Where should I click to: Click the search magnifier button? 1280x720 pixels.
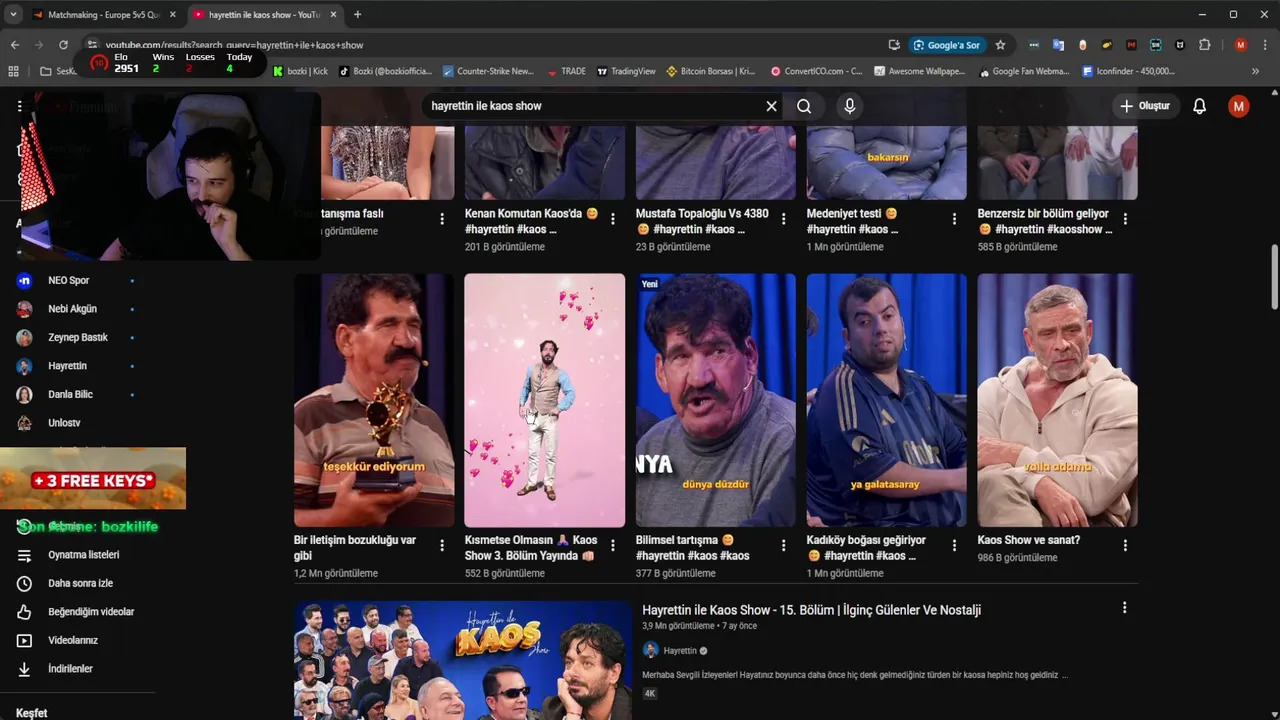(804, 106)
